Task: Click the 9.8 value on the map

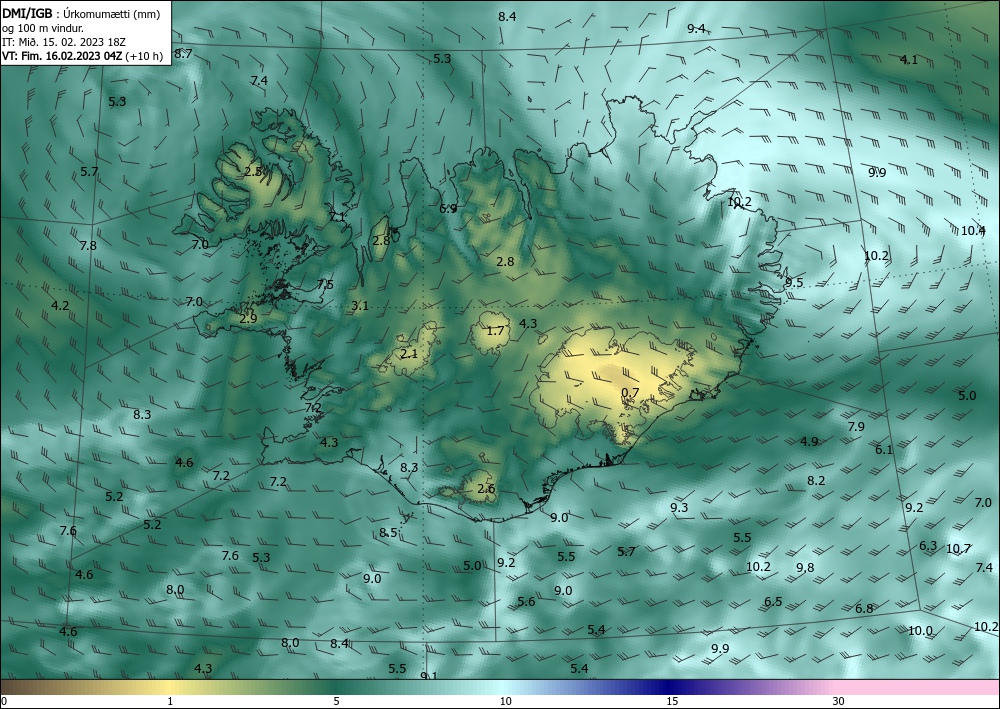Action: (805, 567)
